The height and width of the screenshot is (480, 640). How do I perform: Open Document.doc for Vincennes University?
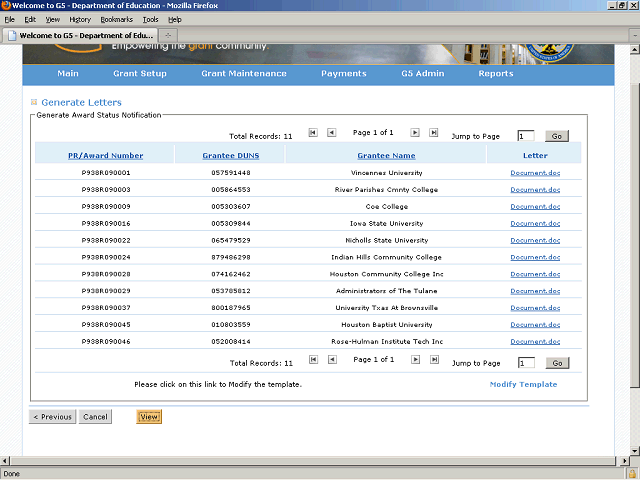tap(535, 173)
